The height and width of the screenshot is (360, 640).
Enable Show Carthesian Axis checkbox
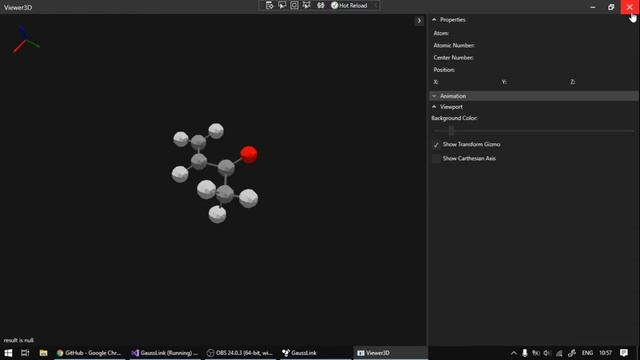[436, 158]
